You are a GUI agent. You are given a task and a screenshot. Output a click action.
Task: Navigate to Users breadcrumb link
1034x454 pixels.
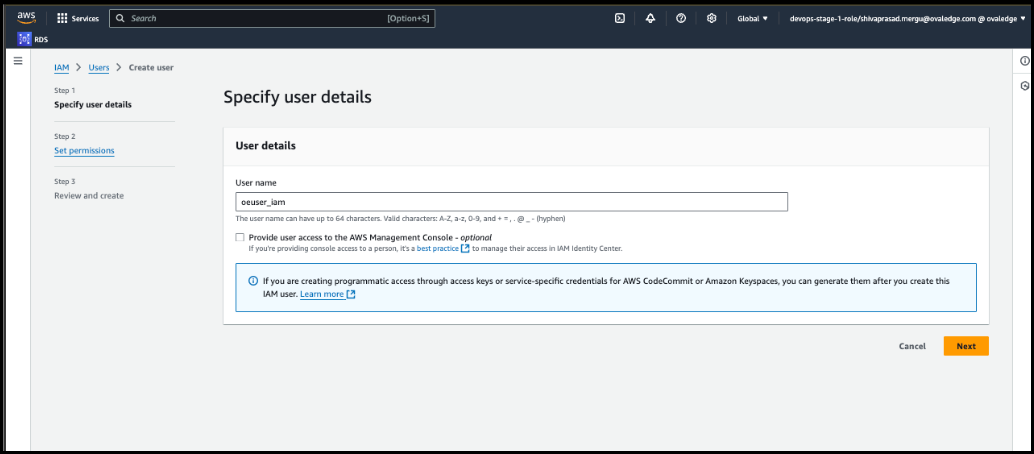coord(99,67)
